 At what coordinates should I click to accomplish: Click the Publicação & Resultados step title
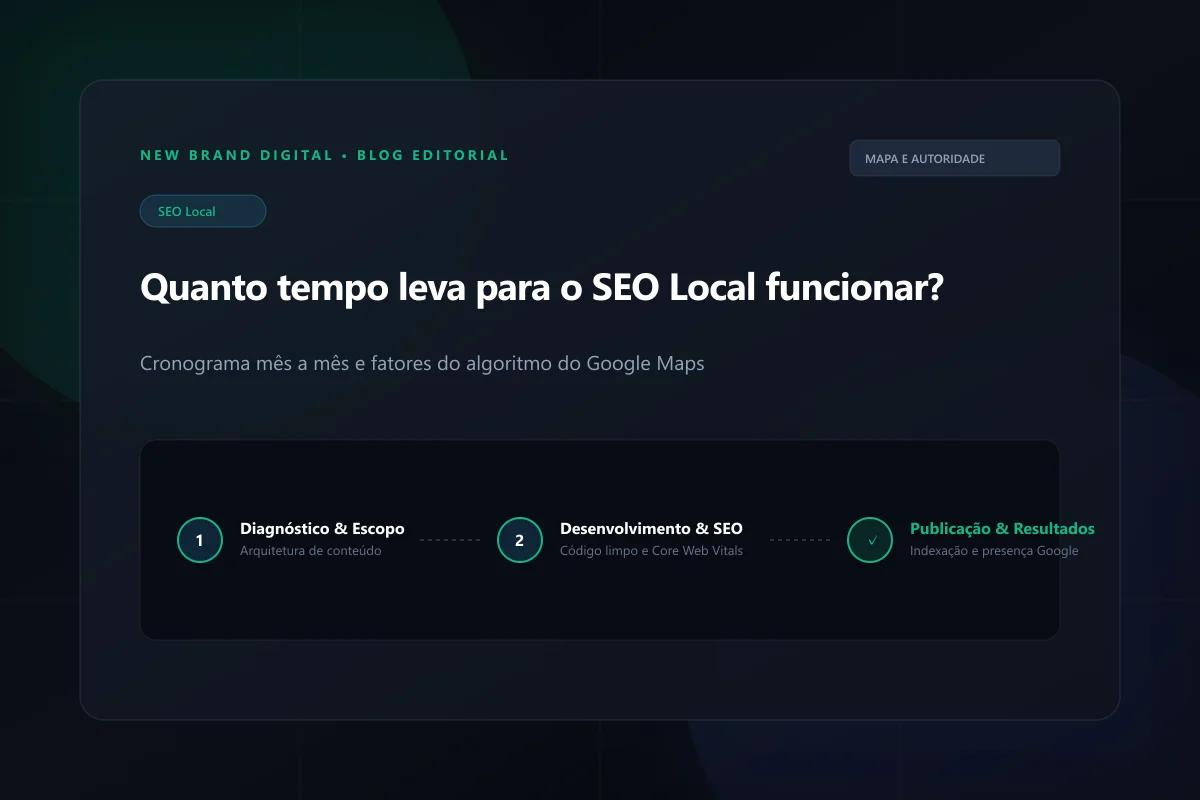[x=1002, y=528]
